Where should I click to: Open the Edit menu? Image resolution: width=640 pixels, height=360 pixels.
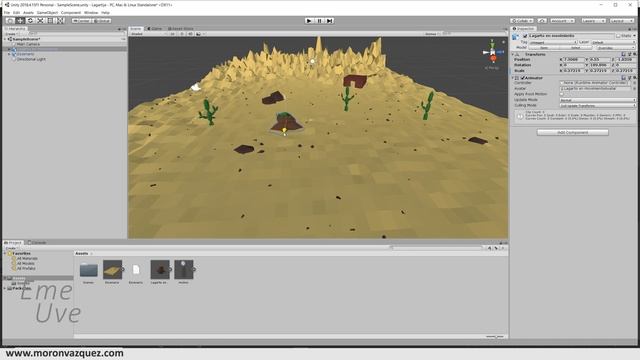pyautogui.click(x=16, y=13)
